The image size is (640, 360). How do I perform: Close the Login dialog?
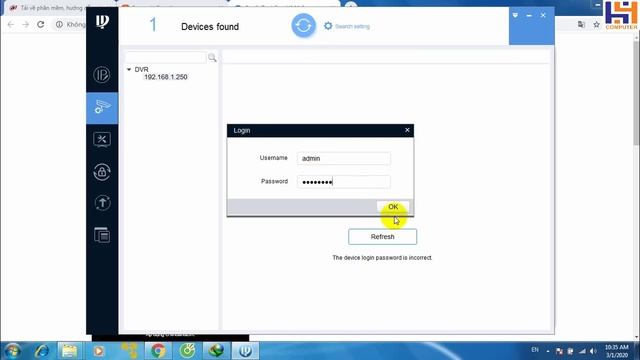point(407,130)
